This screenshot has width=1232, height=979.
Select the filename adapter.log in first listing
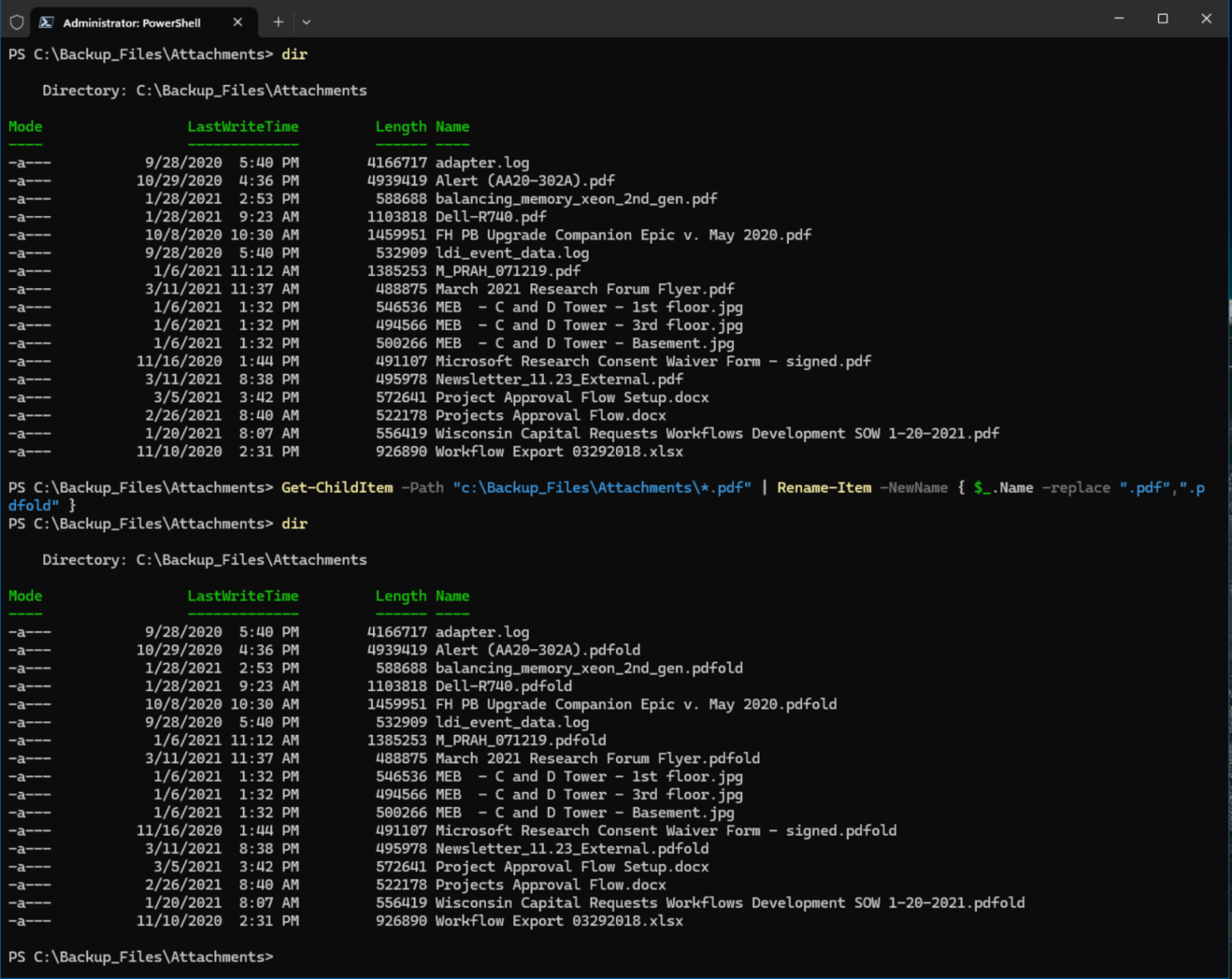pos(481,162)
